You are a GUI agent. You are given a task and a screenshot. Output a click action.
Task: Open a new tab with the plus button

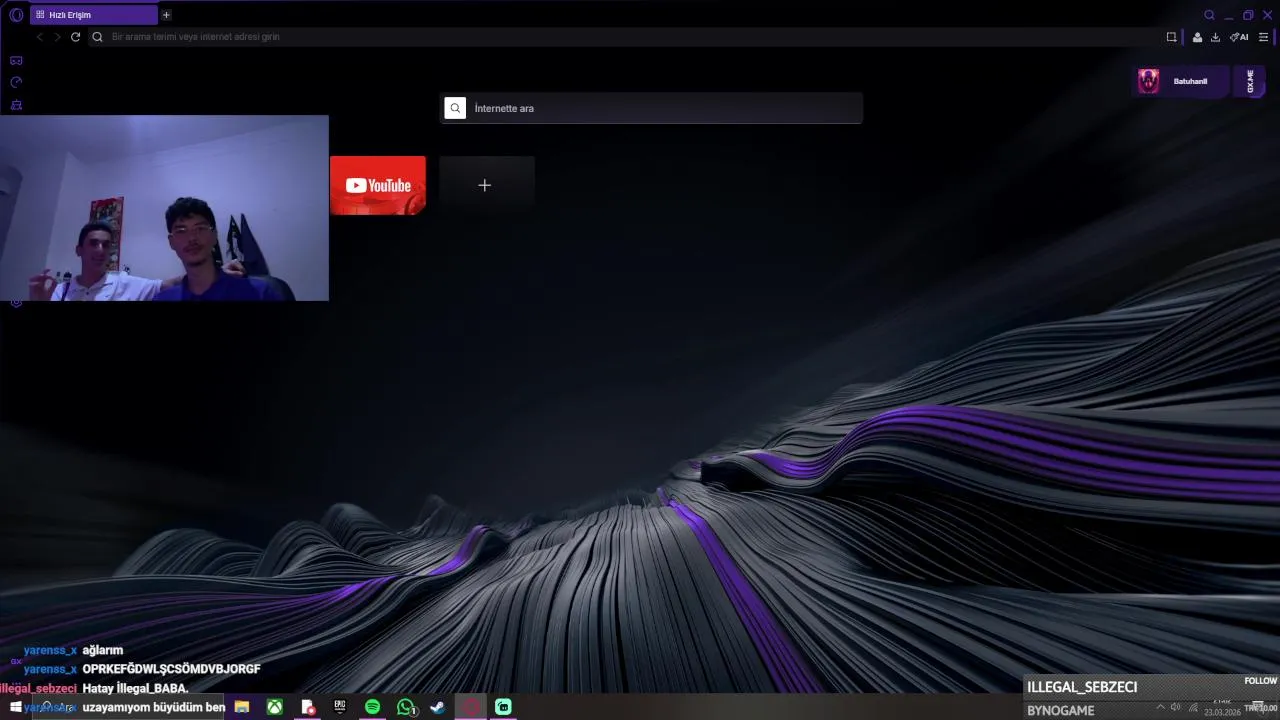click(x=166, y=15)
